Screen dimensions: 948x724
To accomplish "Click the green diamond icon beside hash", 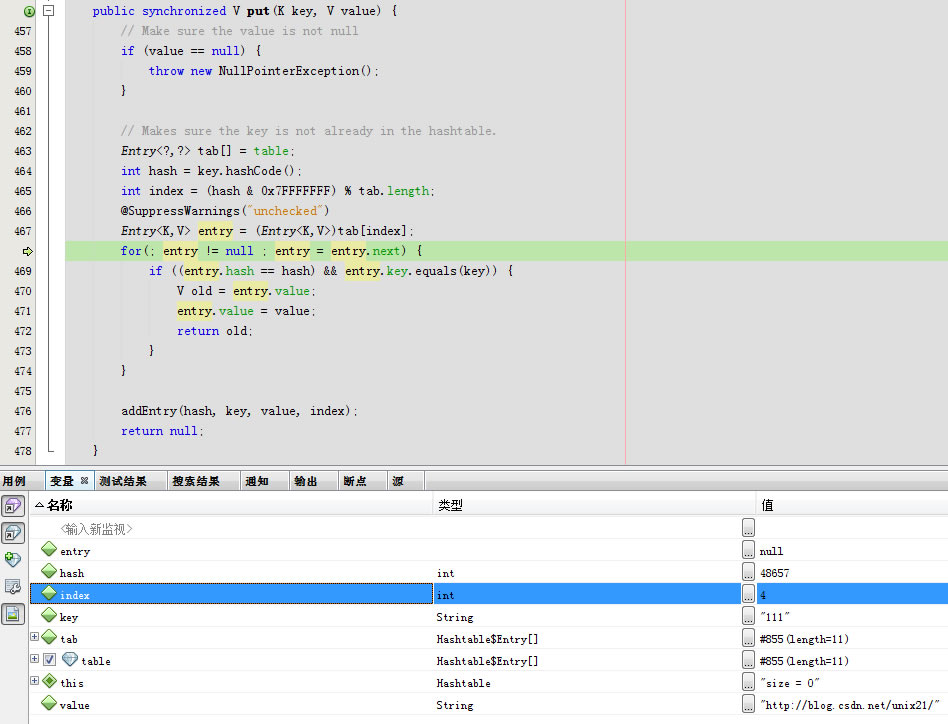I will point(49,571).
